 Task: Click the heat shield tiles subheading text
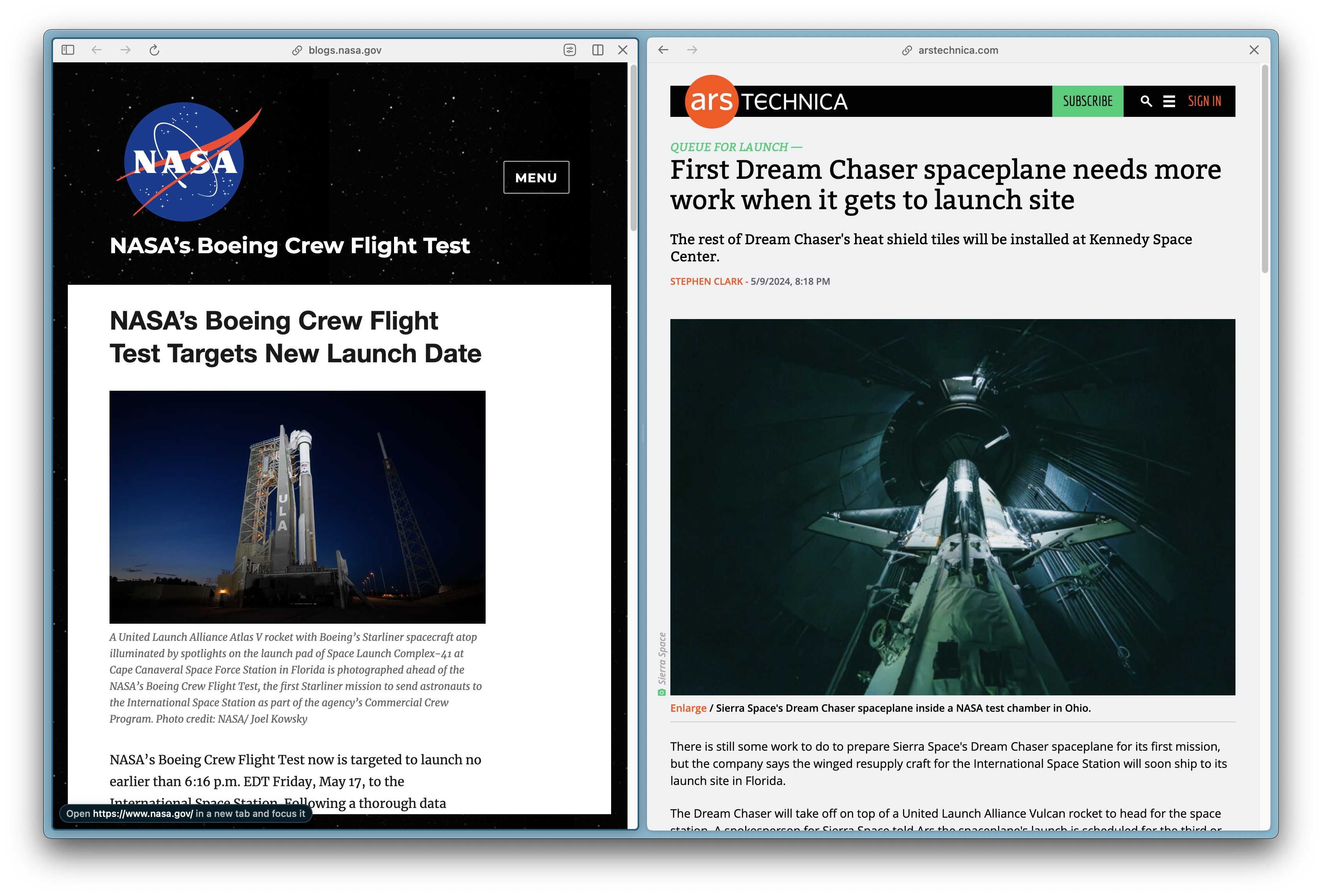[x=931, y=247]
